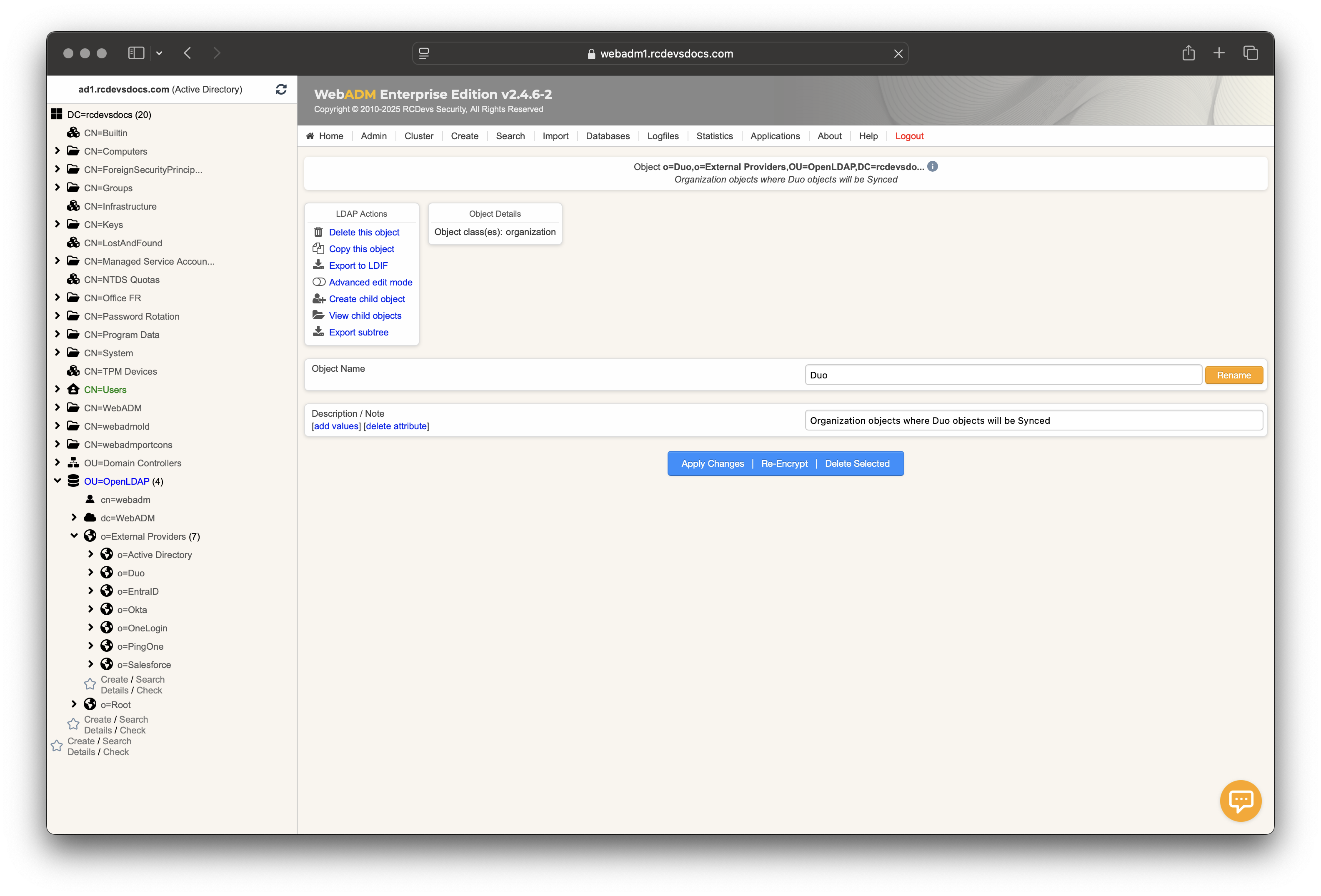Click the OU=Domain Controllers hierarchy icon

tap(73, 463)
